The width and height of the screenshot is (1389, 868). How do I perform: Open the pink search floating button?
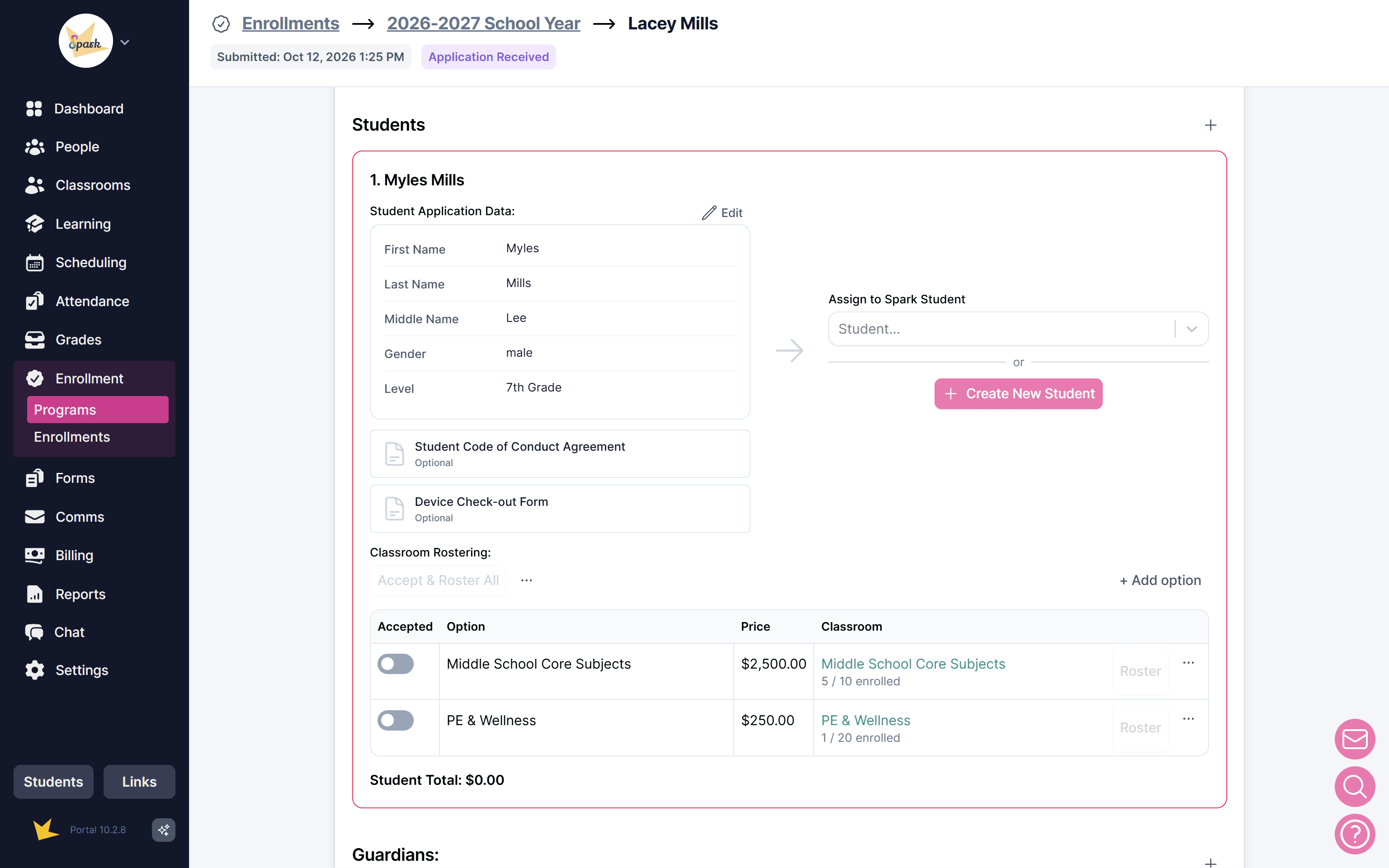point(1355,787)
